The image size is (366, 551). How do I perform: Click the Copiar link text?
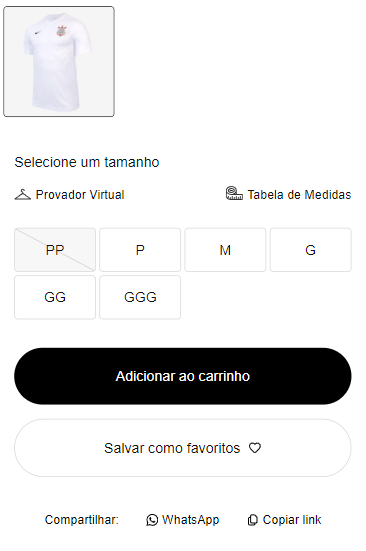(x=292, y=520)
